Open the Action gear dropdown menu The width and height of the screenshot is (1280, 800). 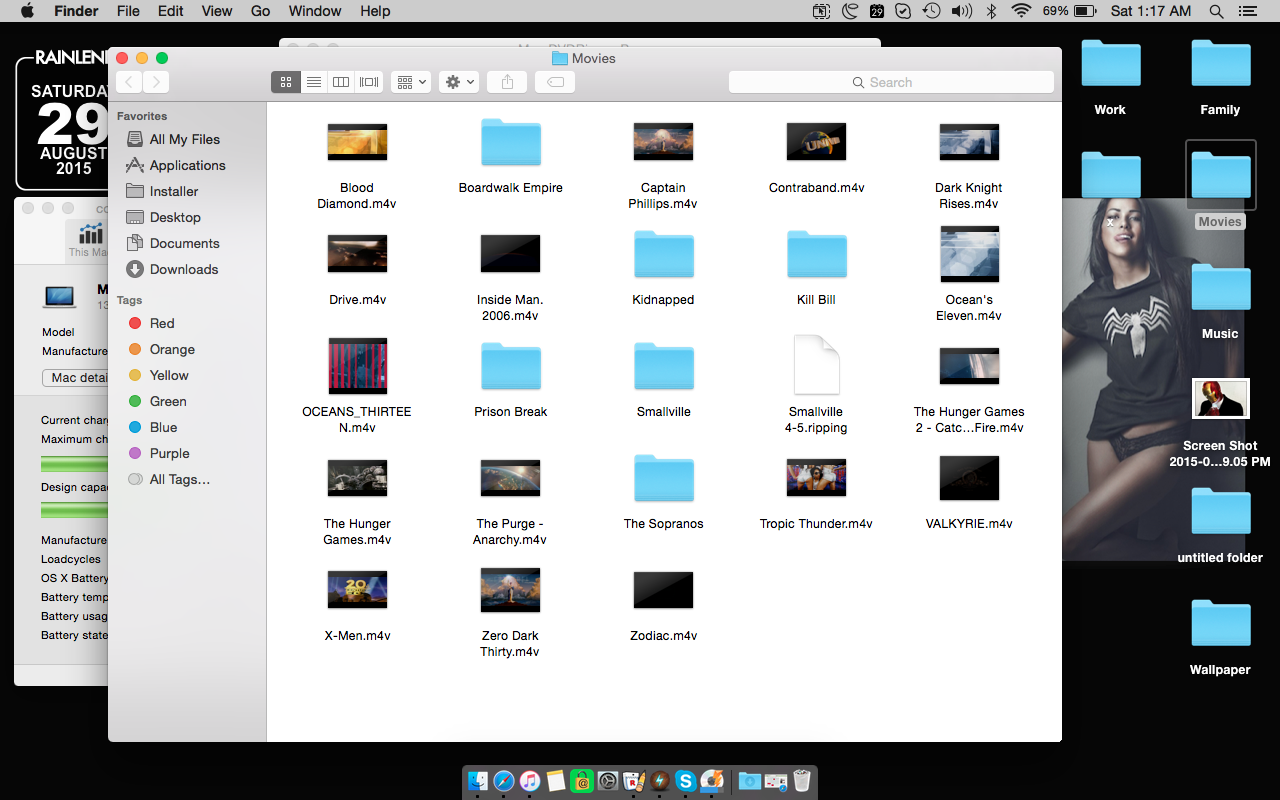(459, 82)
